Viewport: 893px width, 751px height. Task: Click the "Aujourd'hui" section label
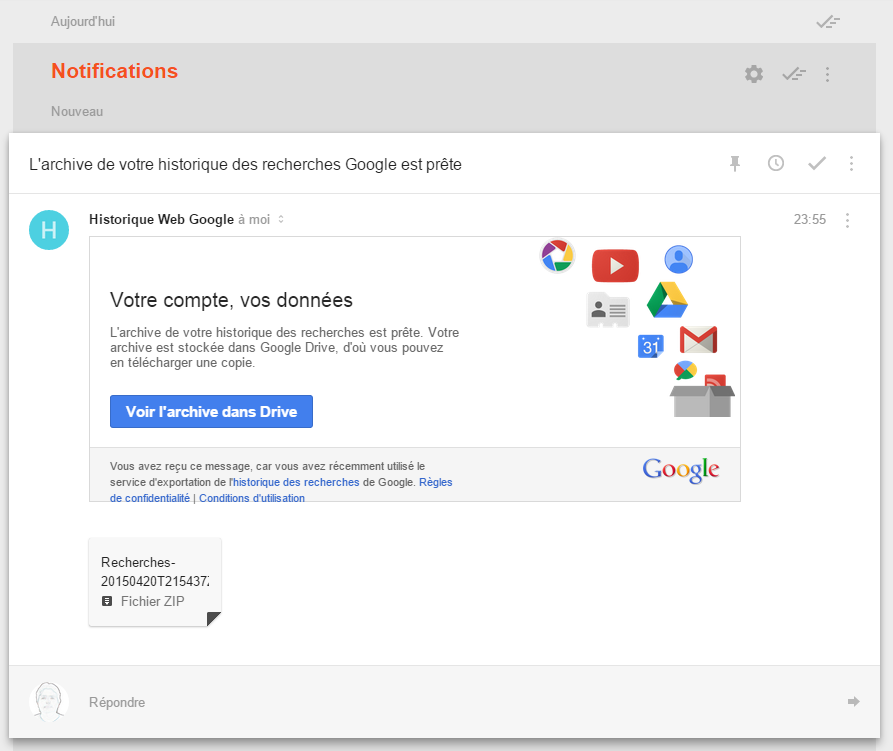click(x=83, y=22)
